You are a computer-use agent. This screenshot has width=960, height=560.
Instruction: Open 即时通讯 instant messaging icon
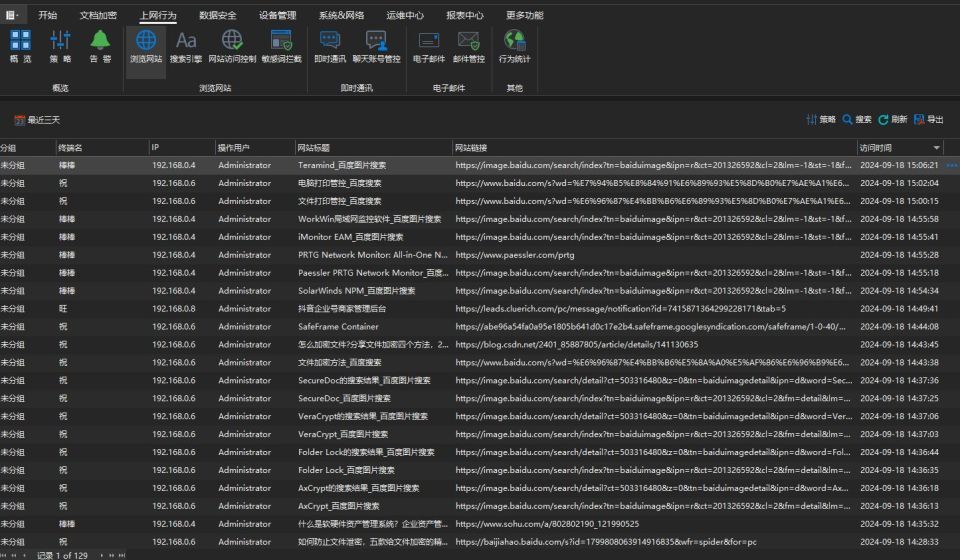[330, 47]
